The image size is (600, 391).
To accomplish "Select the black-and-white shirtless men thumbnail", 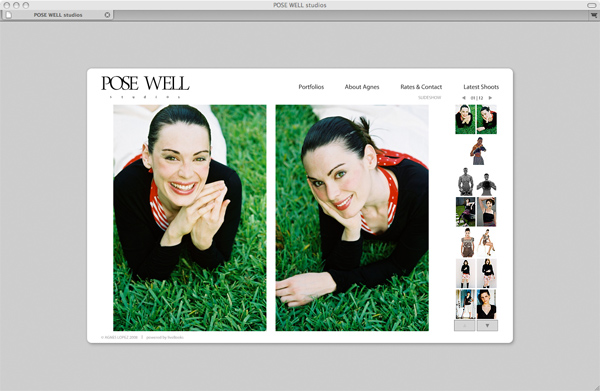I will click(x=477, y=181).
